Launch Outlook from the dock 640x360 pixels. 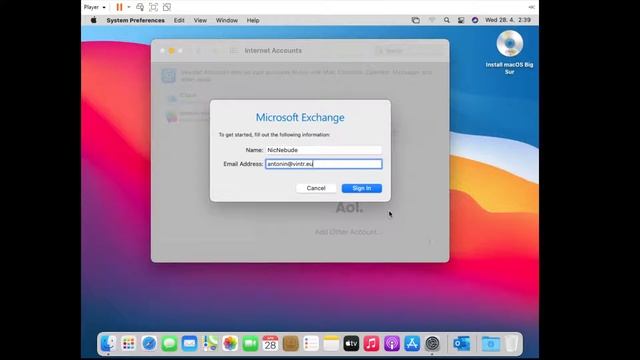click(x=462, y=344)
